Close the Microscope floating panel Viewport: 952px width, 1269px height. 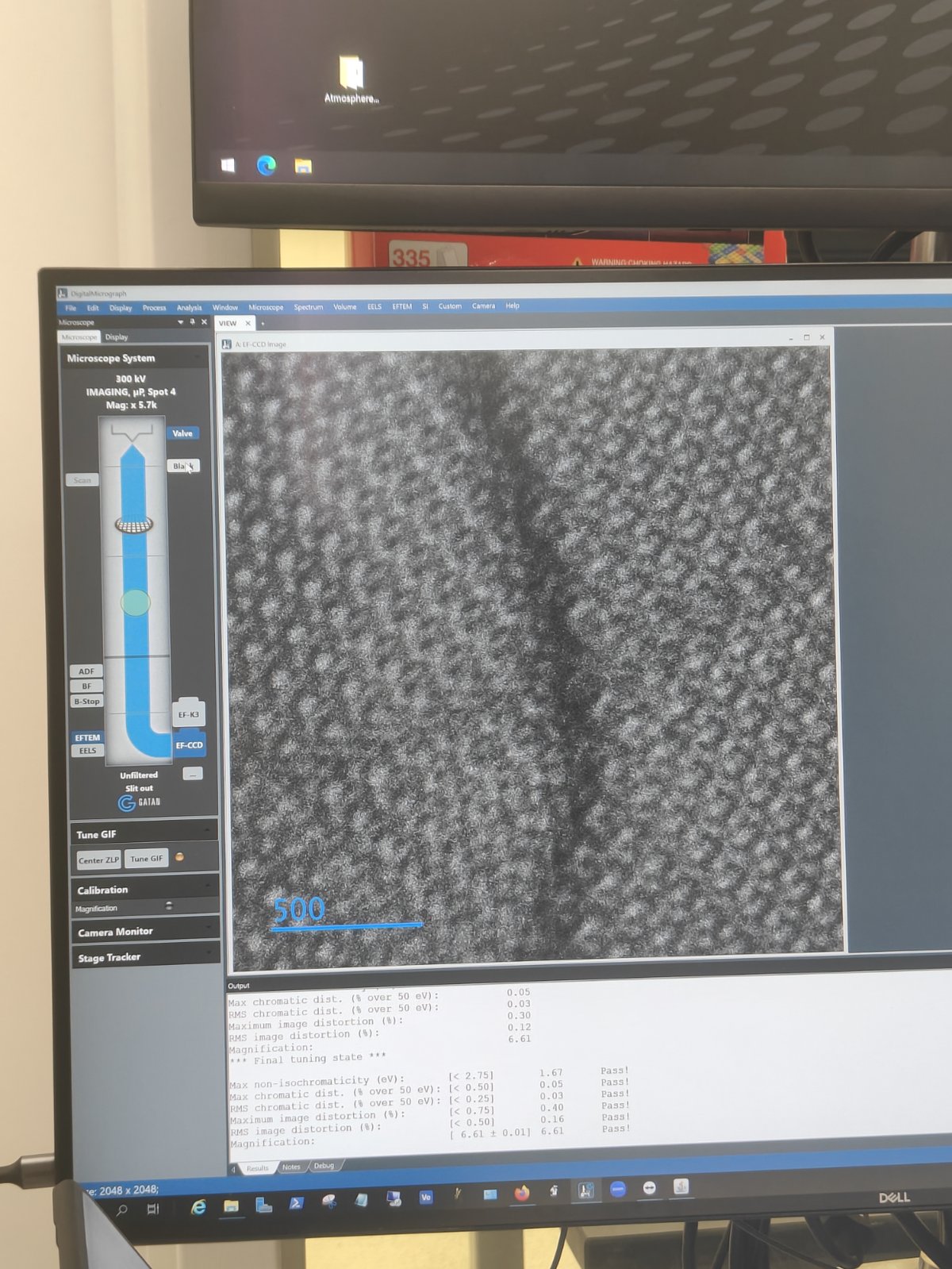(204, 322)
